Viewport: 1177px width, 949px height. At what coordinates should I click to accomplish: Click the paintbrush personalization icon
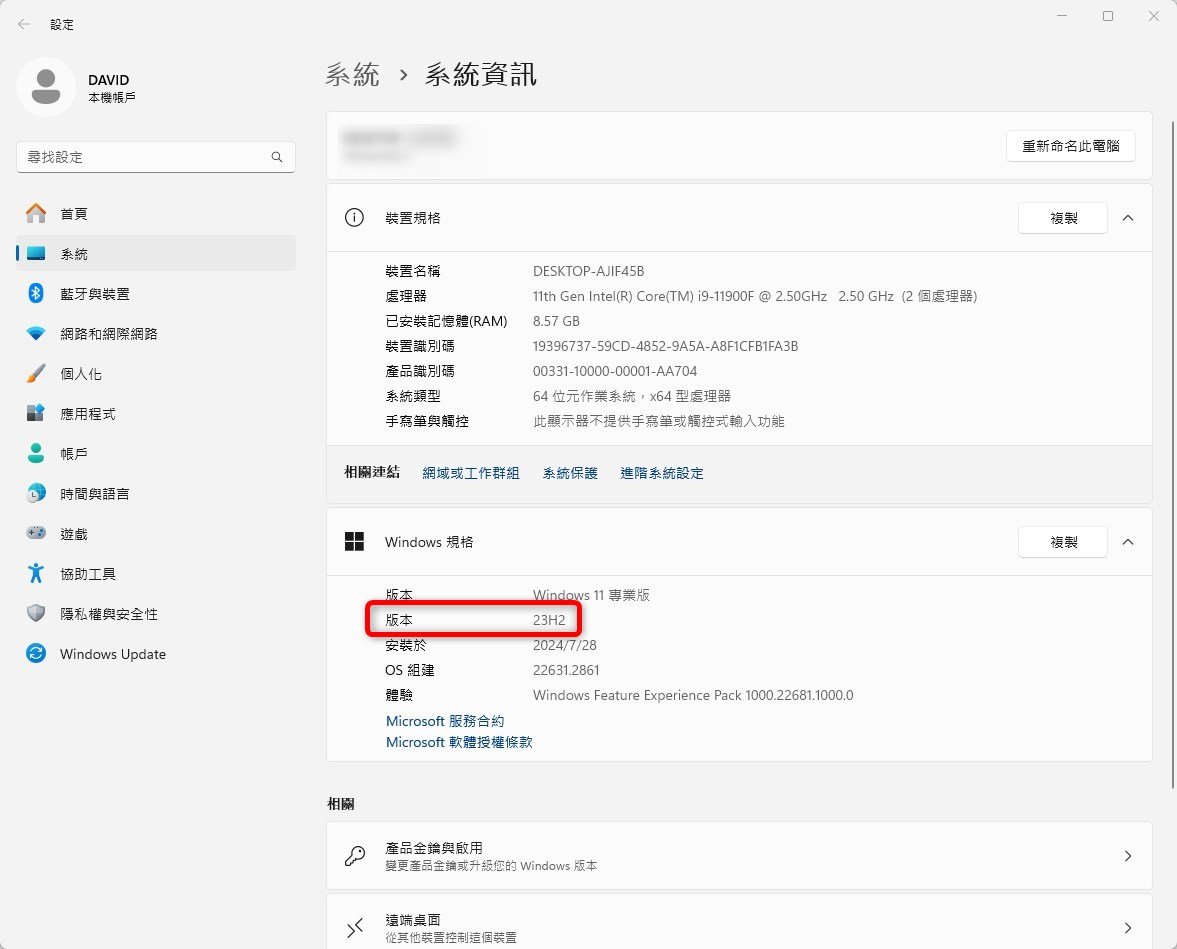[36, 373]
